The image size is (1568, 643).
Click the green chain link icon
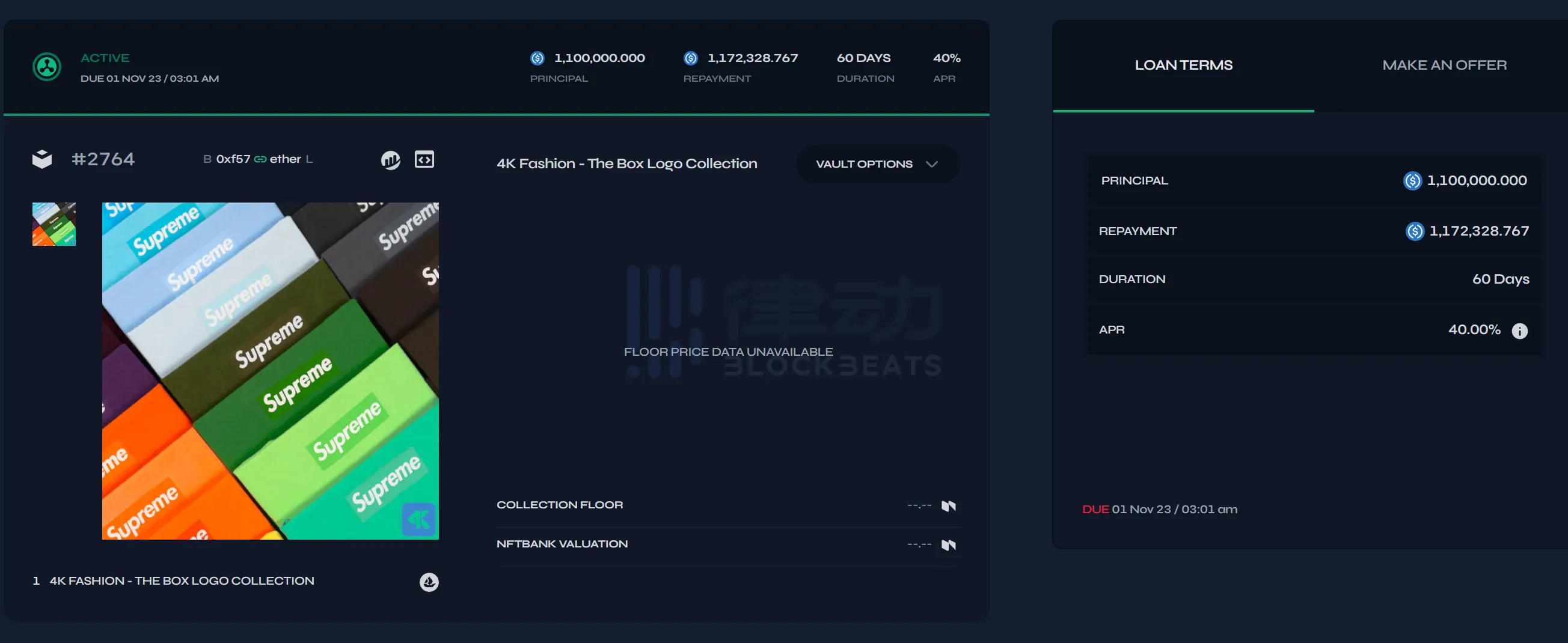pyautogui.click(x=260, y=159)
